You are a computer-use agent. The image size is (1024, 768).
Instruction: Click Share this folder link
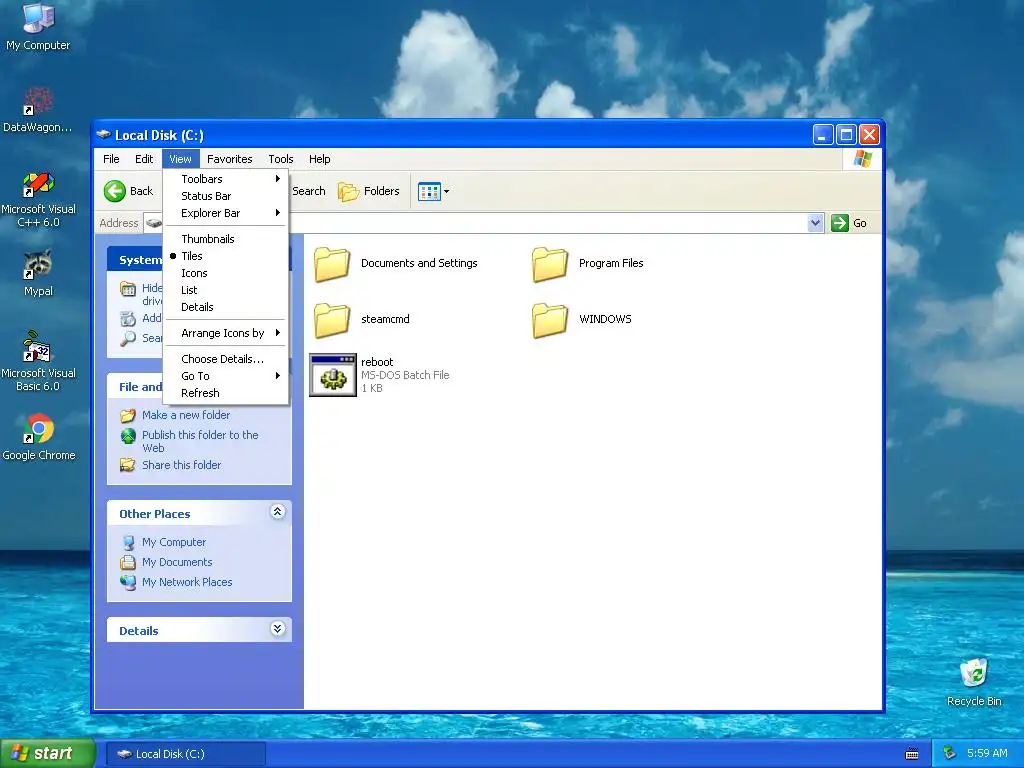coord(182,465)
